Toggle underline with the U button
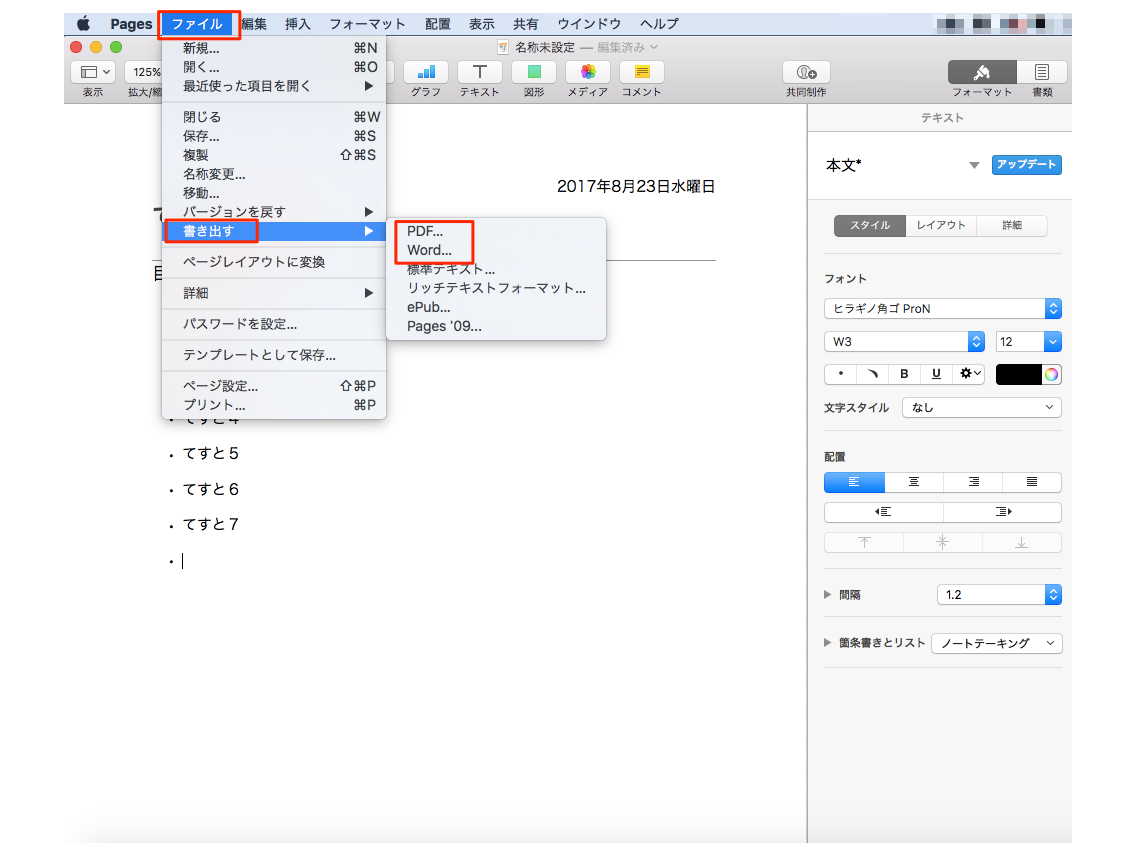Viewport: 1136px width, 852px height. [936, 374]
